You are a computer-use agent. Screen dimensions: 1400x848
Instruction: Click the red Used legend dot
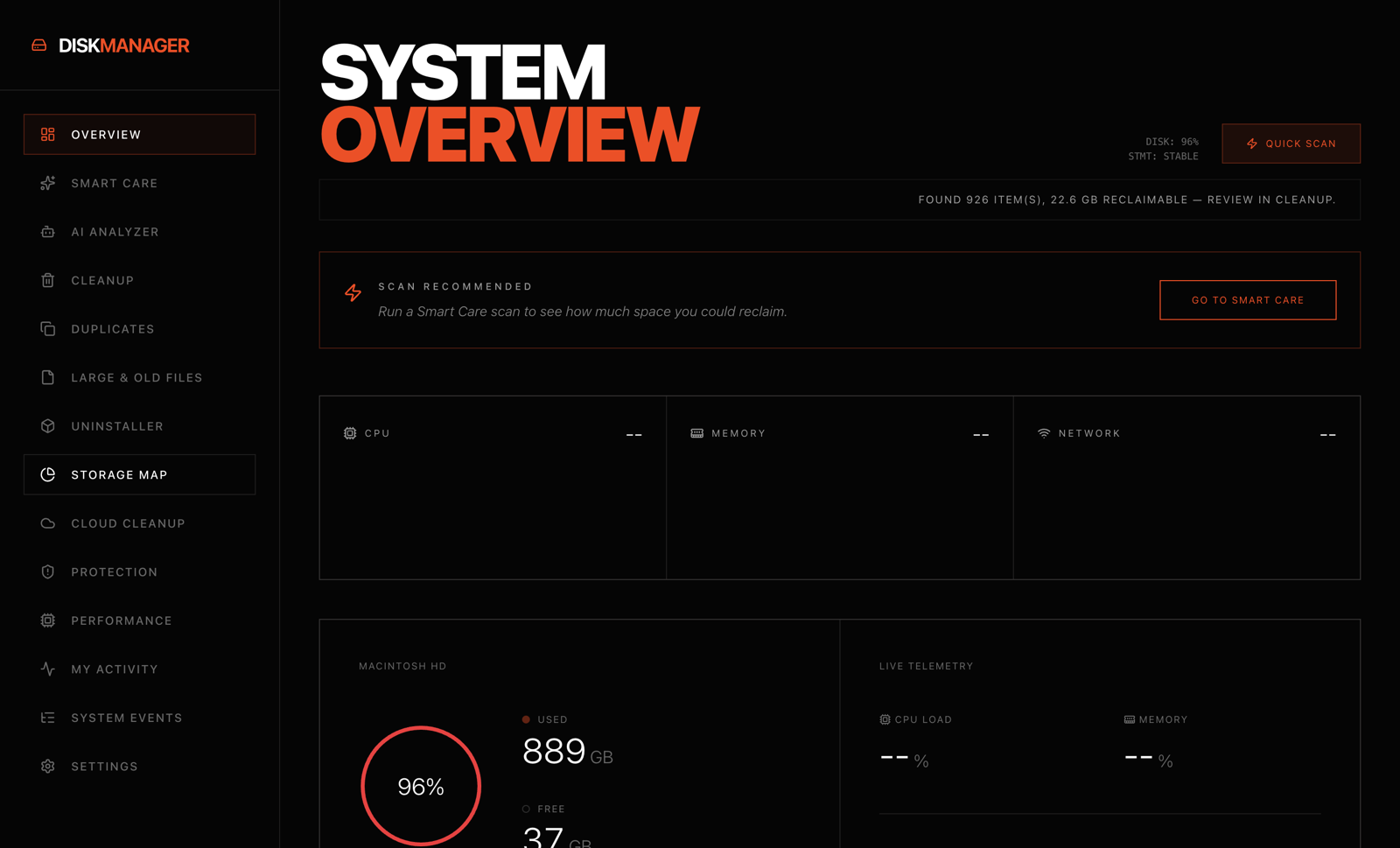coord(526,719)
